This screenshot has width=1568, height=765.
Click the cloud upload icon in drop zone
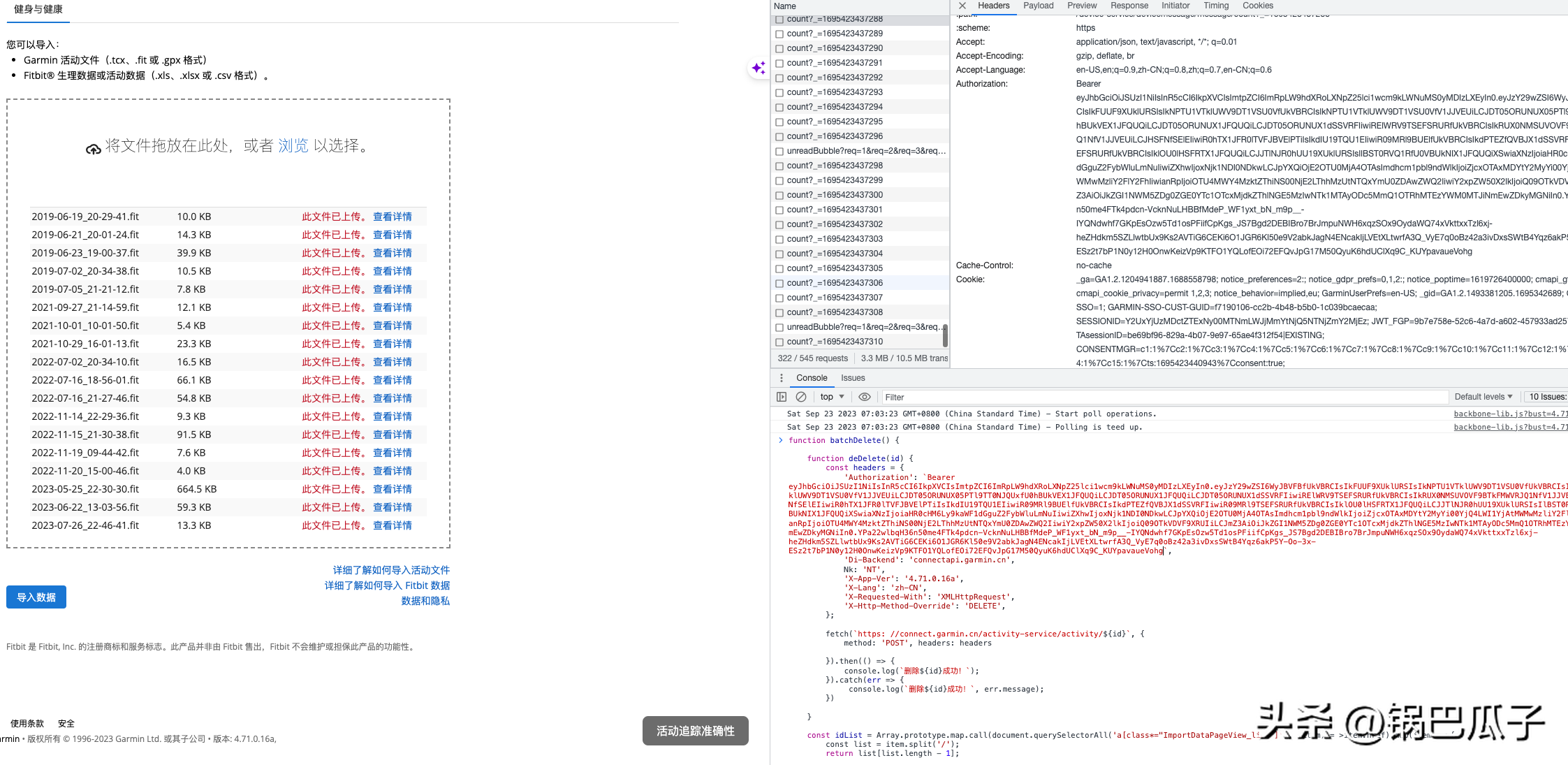93,149
